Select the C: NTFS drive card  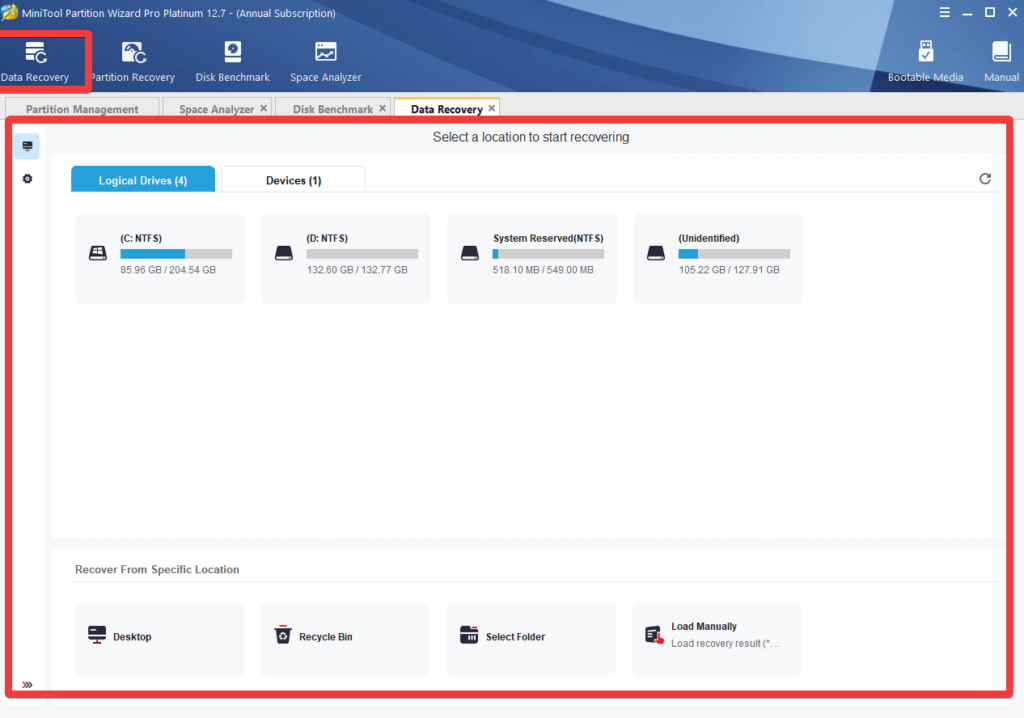point(160,258)
